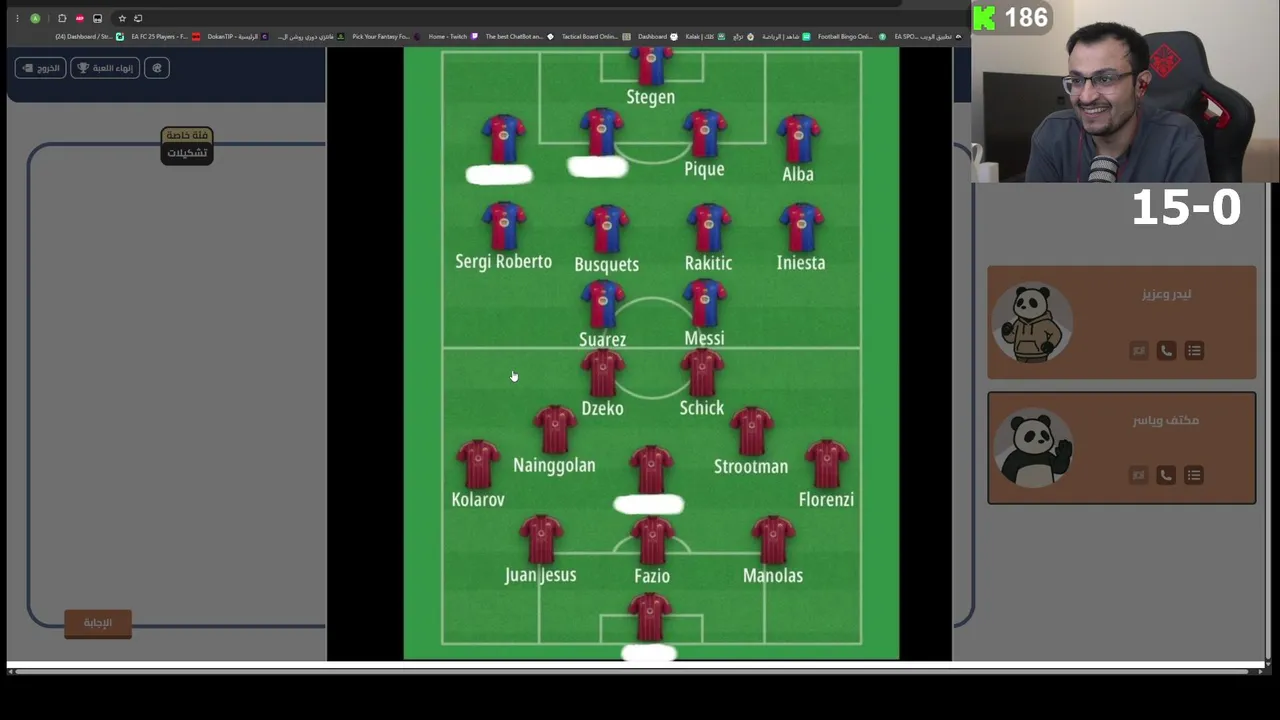This screenshot has width=1280, height=720.
Task: Click the green K logo viewer count
Action: pos(1010,17)
